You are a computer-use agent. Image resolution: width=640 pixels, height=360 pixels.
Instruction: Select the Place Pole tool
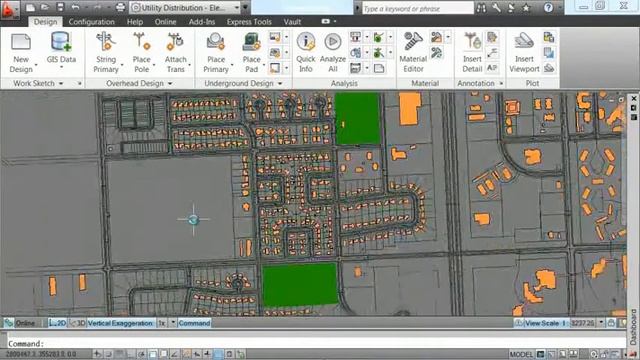coord(142,53)
